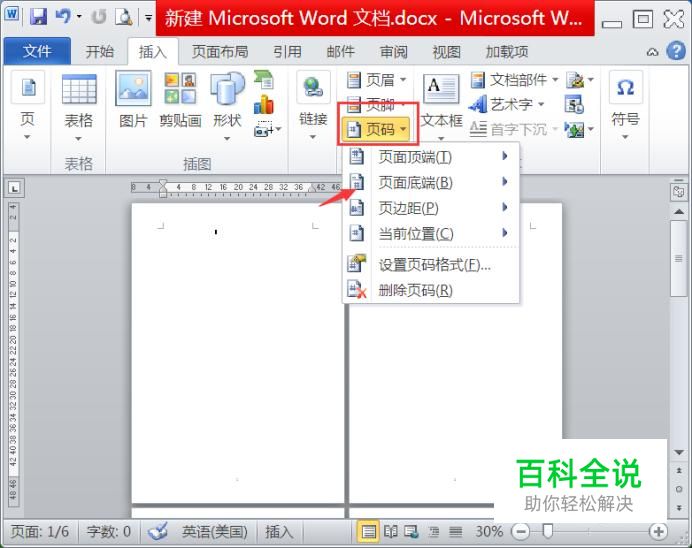Switch to Add-ins (加载项) tab

(x=507, y=52)
